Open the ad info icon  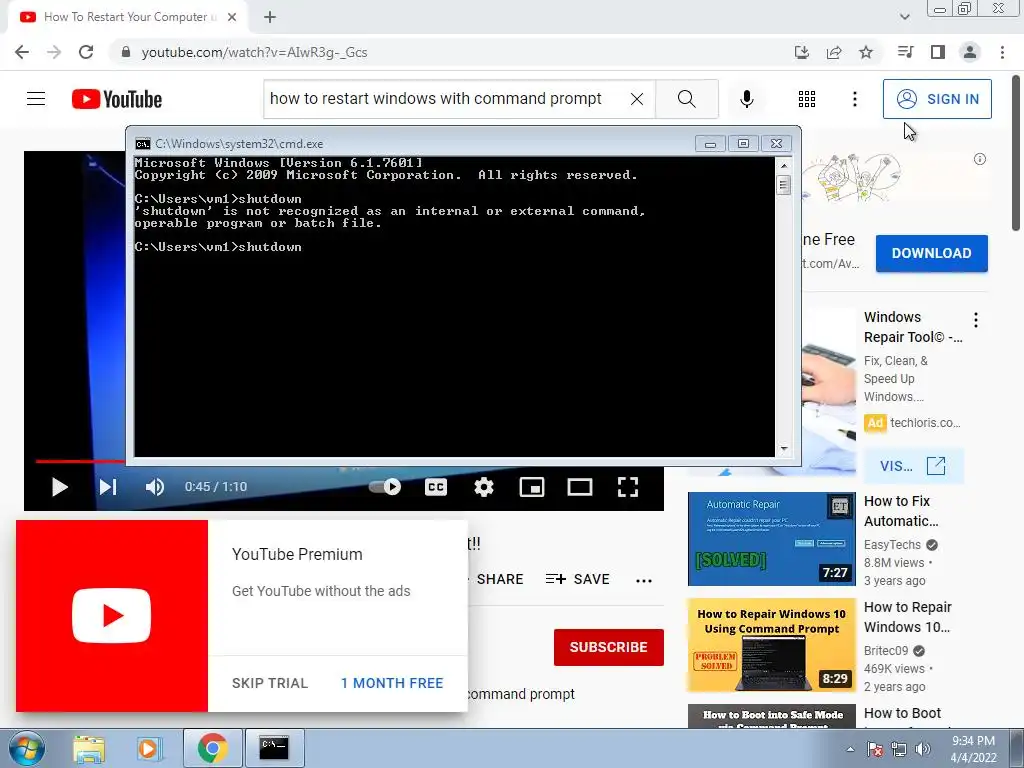980,159
